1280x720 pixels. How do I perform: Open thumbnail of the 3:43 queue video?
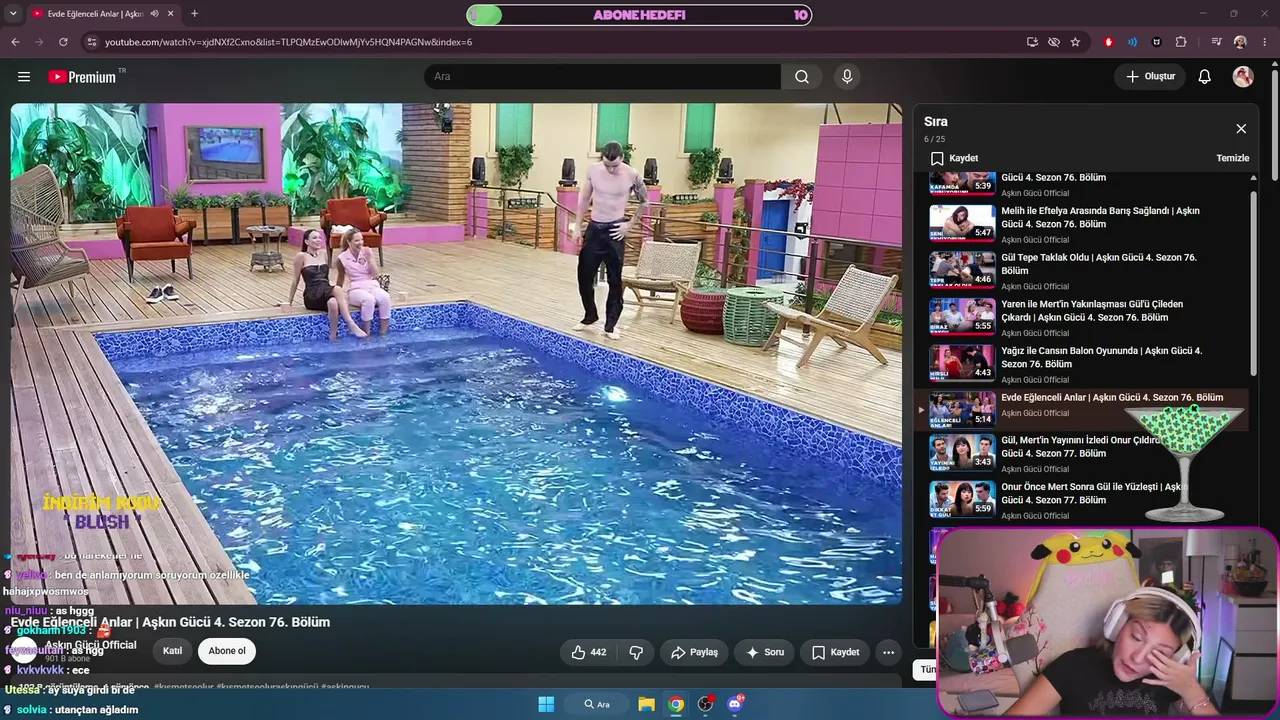(962, 452)
